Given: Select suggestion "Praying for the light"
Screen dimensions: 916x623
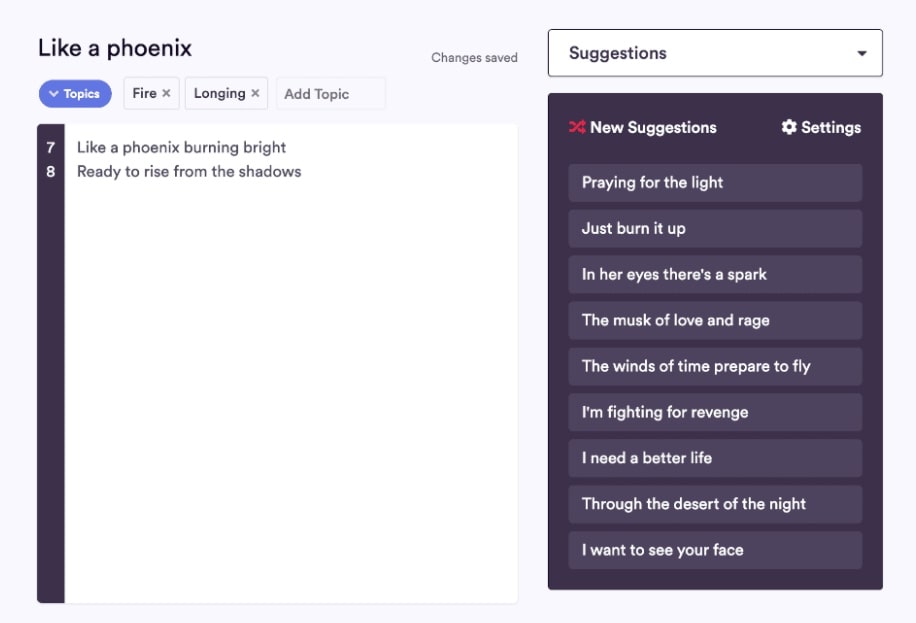Looking at the screenshot, I should click(714, 183).
